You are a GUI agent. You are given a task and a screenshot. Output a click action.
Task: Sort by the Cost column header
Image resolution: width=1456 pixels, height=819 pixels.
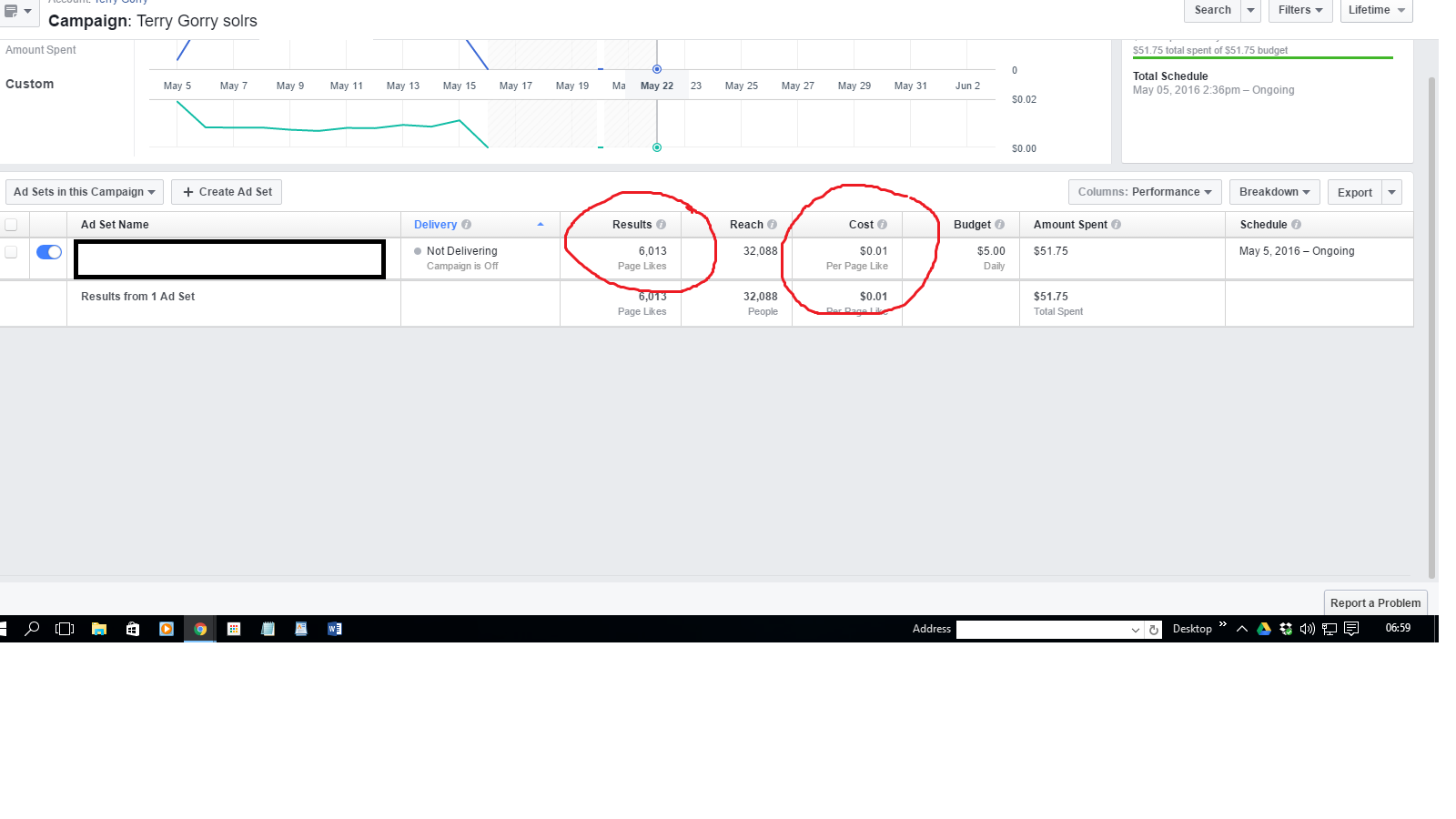click(861, 225)
